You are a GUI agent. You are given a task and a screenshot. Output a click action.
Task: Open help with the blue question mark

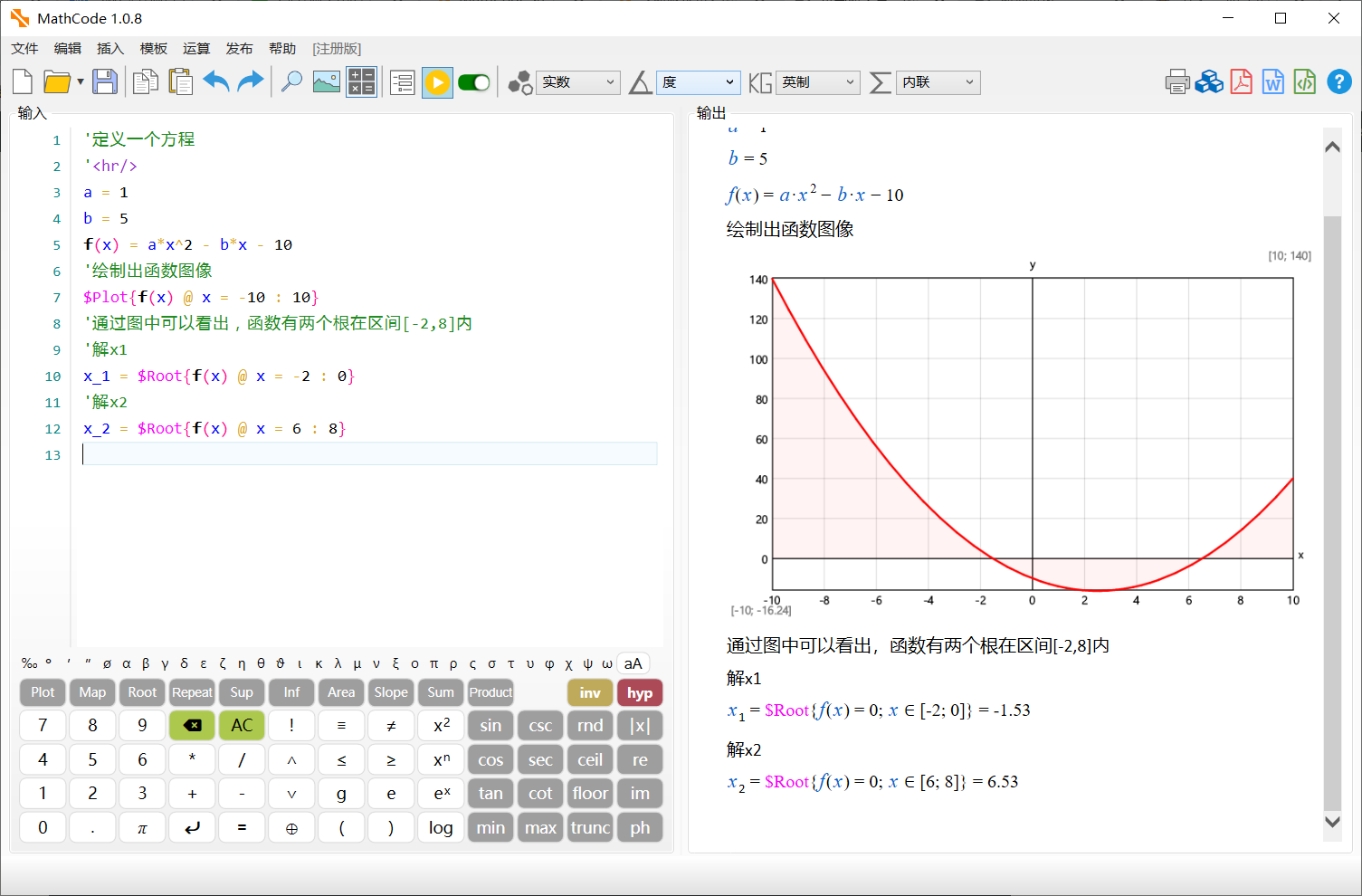[1339, 82]
